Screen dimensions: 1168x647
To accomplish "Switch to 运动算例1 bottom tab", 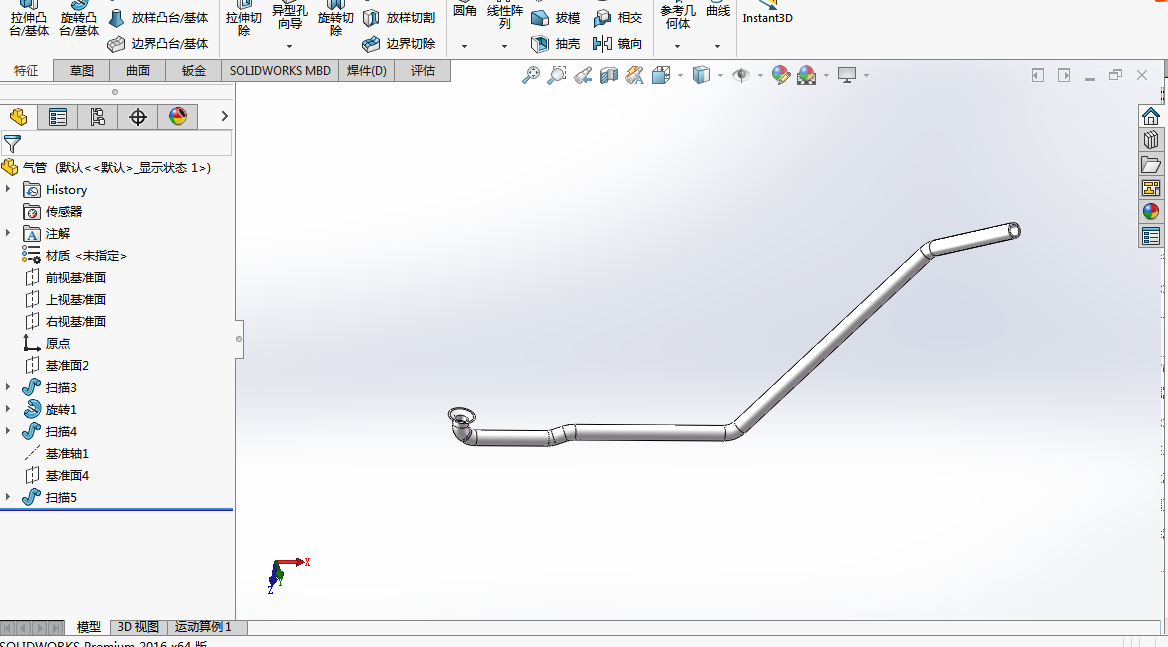I will point(203,627).
